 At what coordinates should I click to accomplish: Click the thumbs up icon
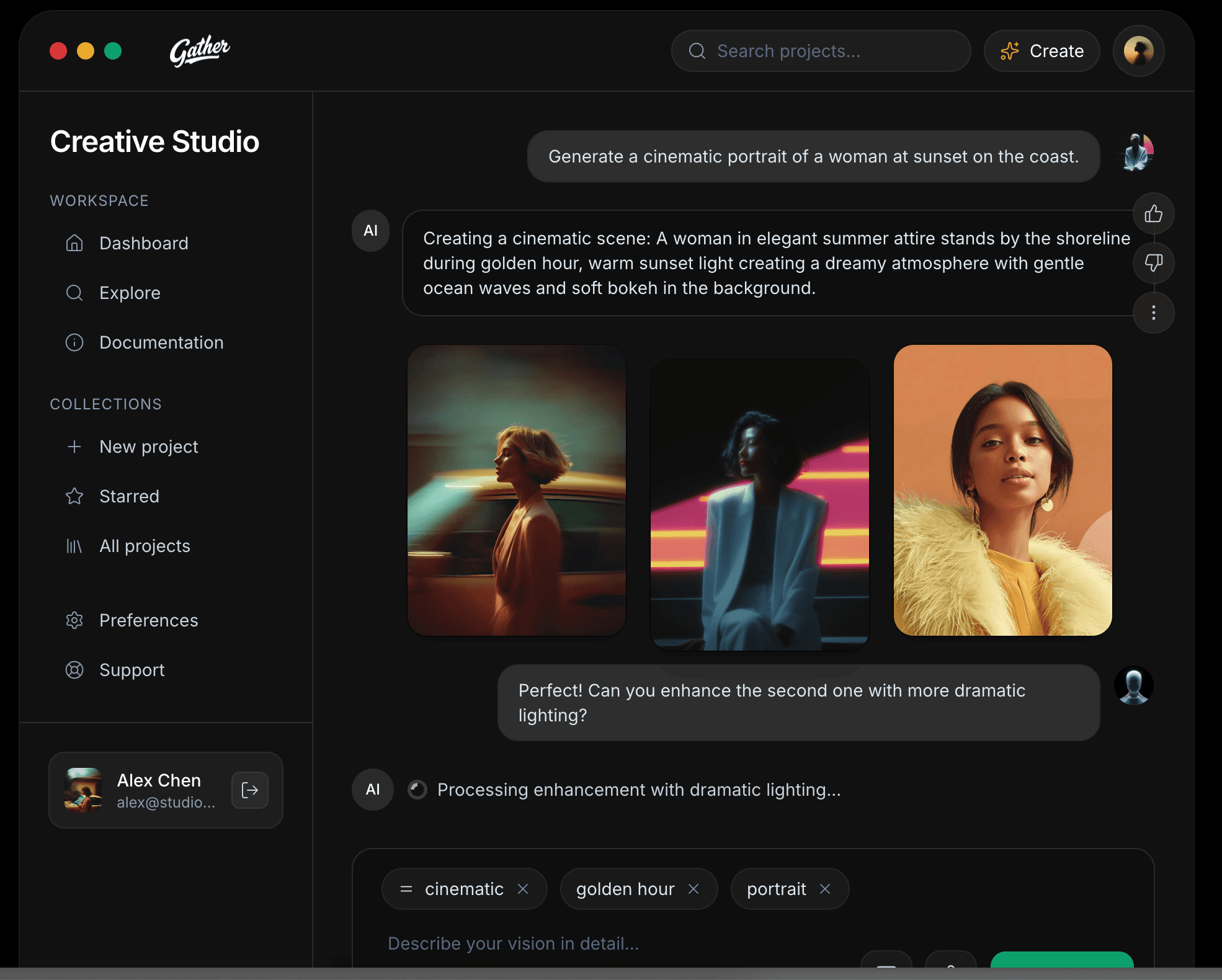point(1153,214)
